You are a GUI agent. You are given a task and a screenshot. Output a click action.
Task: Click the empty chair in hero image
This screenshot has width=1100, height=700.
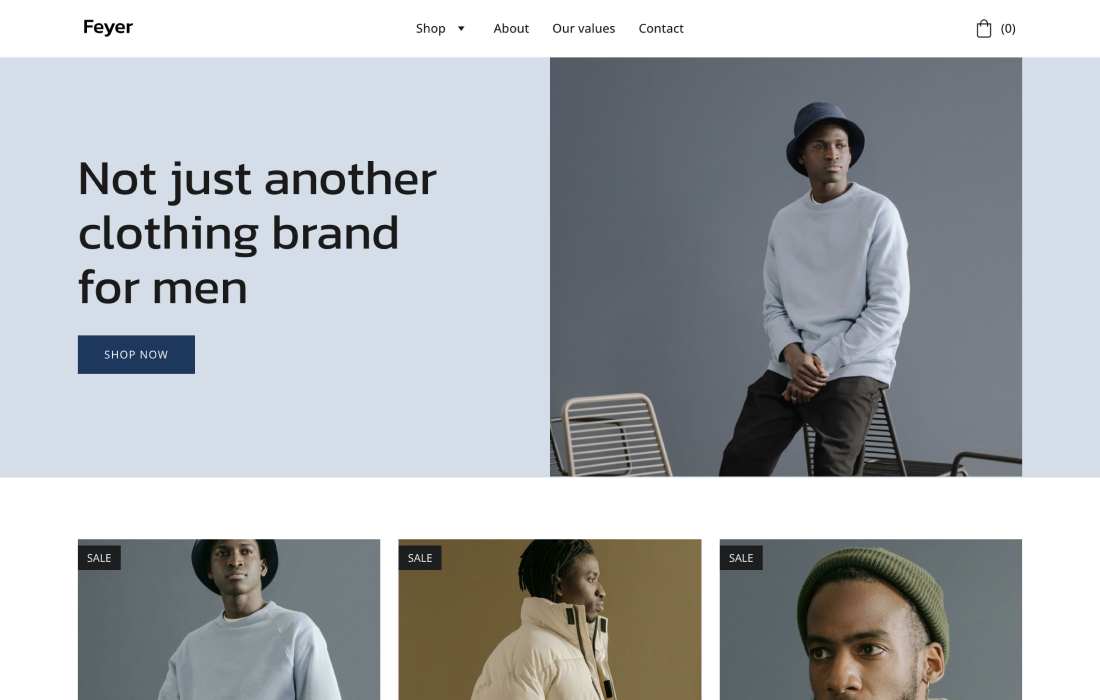point(610,435)
